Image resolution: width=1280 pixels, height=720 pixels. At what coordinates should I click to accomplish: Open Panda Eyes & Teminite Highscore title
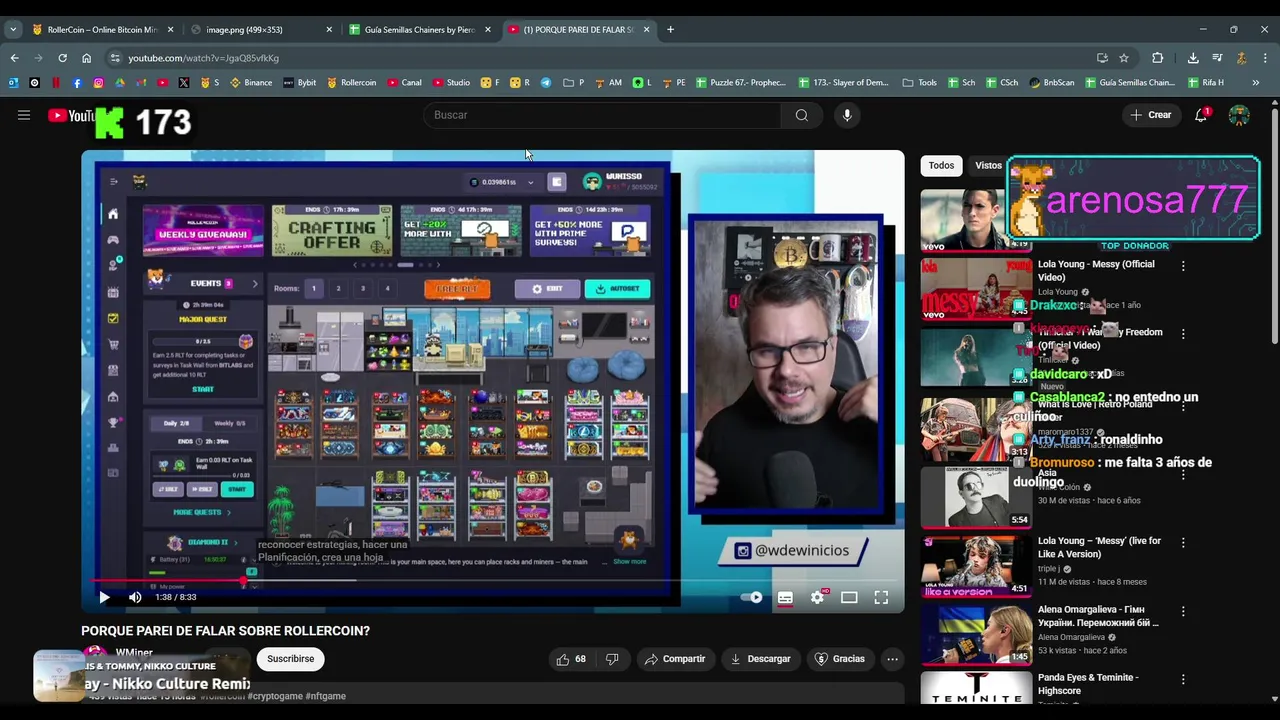pos(1088,684)
